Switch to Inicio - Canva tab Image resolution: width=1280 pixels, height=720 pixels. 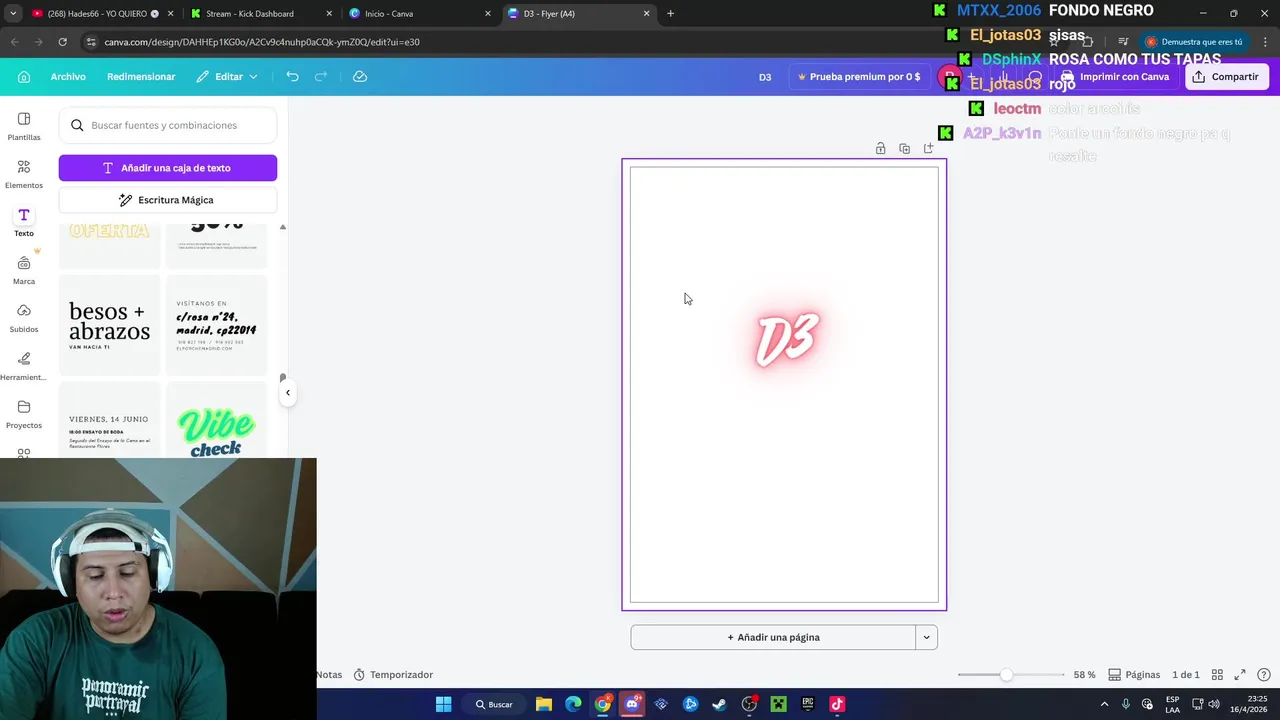tap(418, 14)
